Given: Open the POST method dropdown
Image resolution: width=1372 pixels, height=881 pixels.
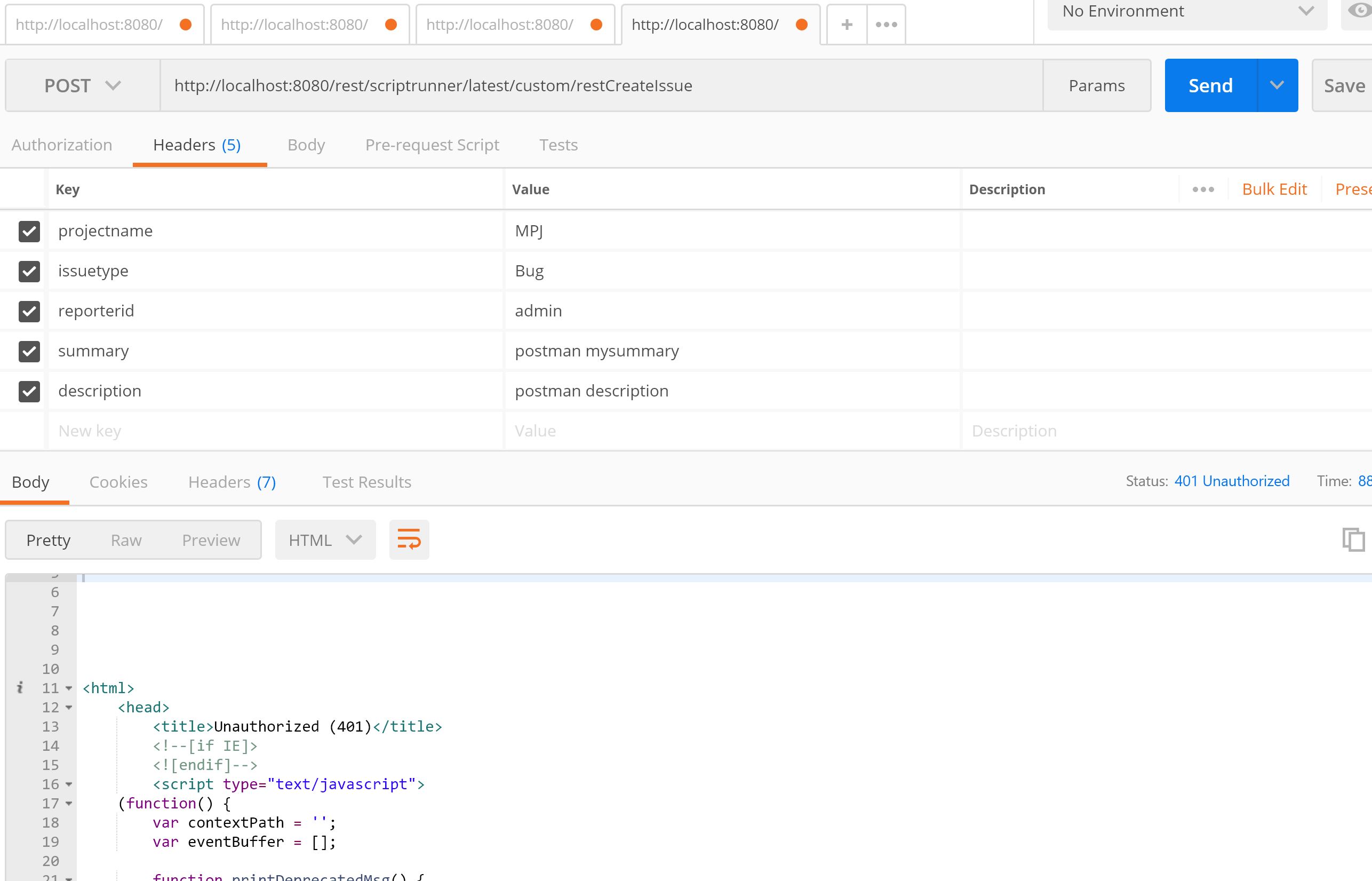Looking at the screenshot, I should click(x=113, y=85).
